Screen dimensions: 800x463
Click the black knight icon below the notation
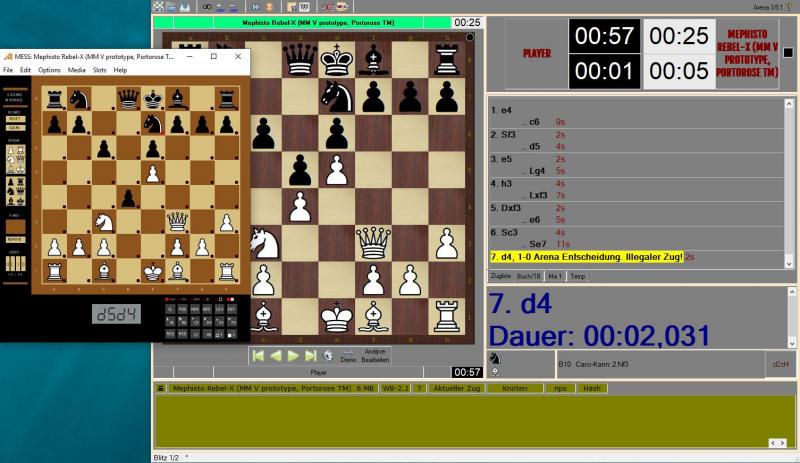coord(495,358)
